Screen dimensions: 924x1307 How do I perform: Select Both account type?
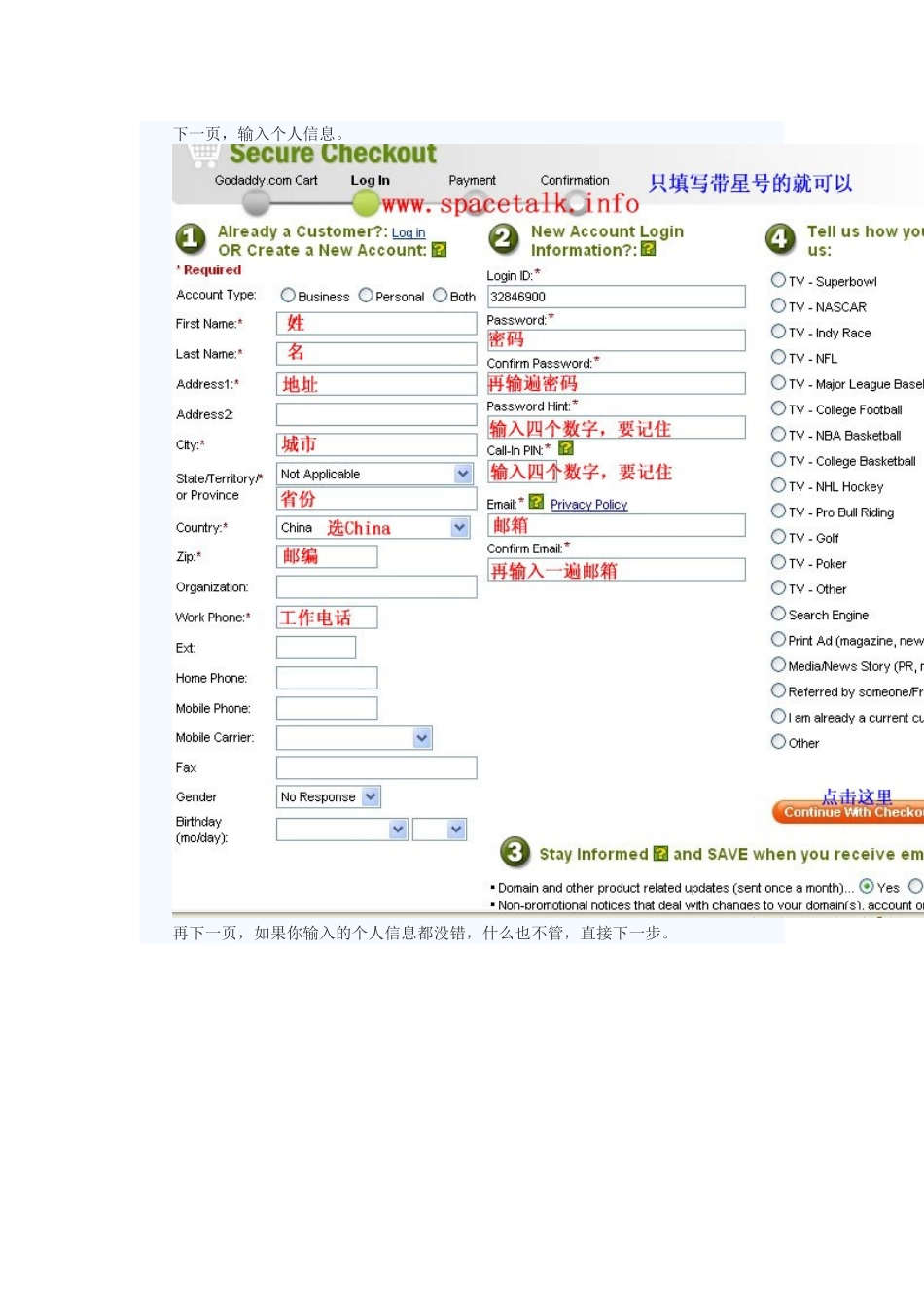441,295
